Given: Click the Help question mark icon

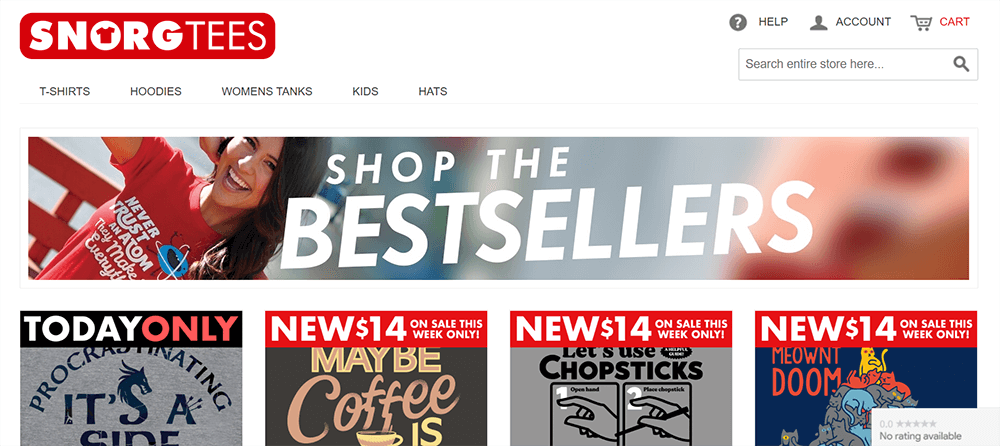Looking at the screenshot, I should pos(738,22).
